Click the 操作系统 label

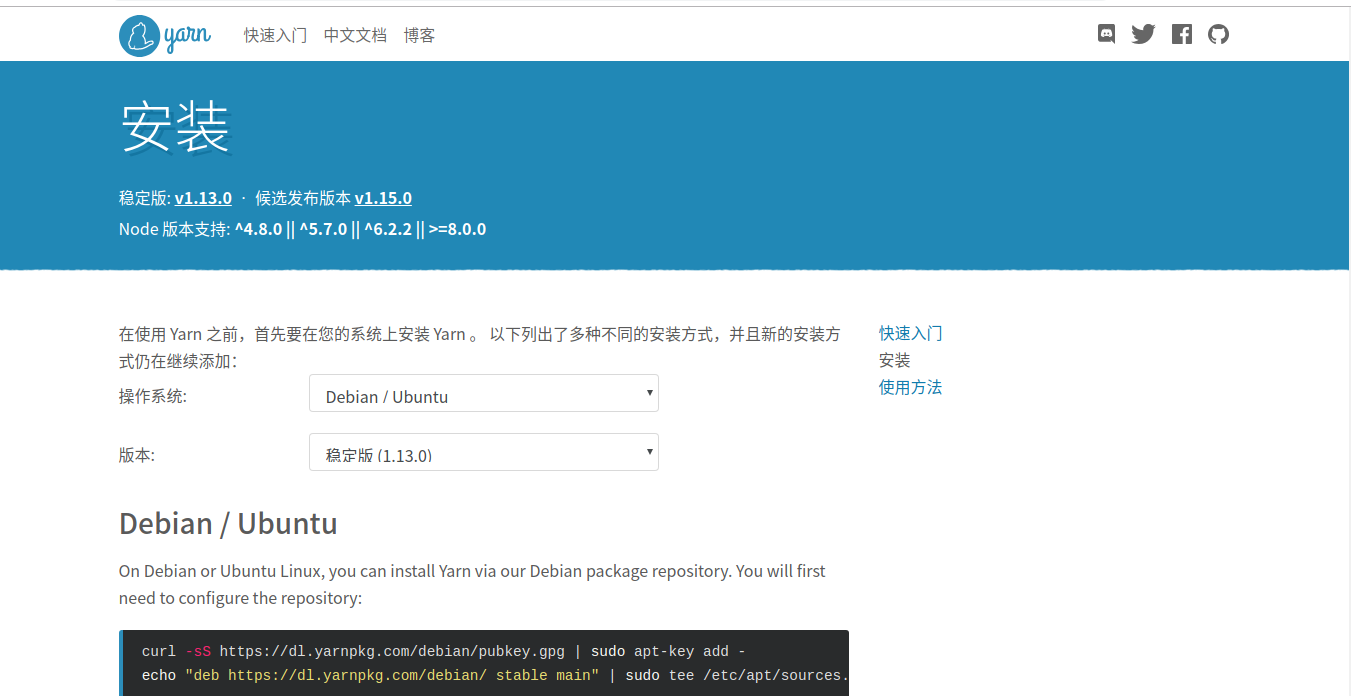153,396
